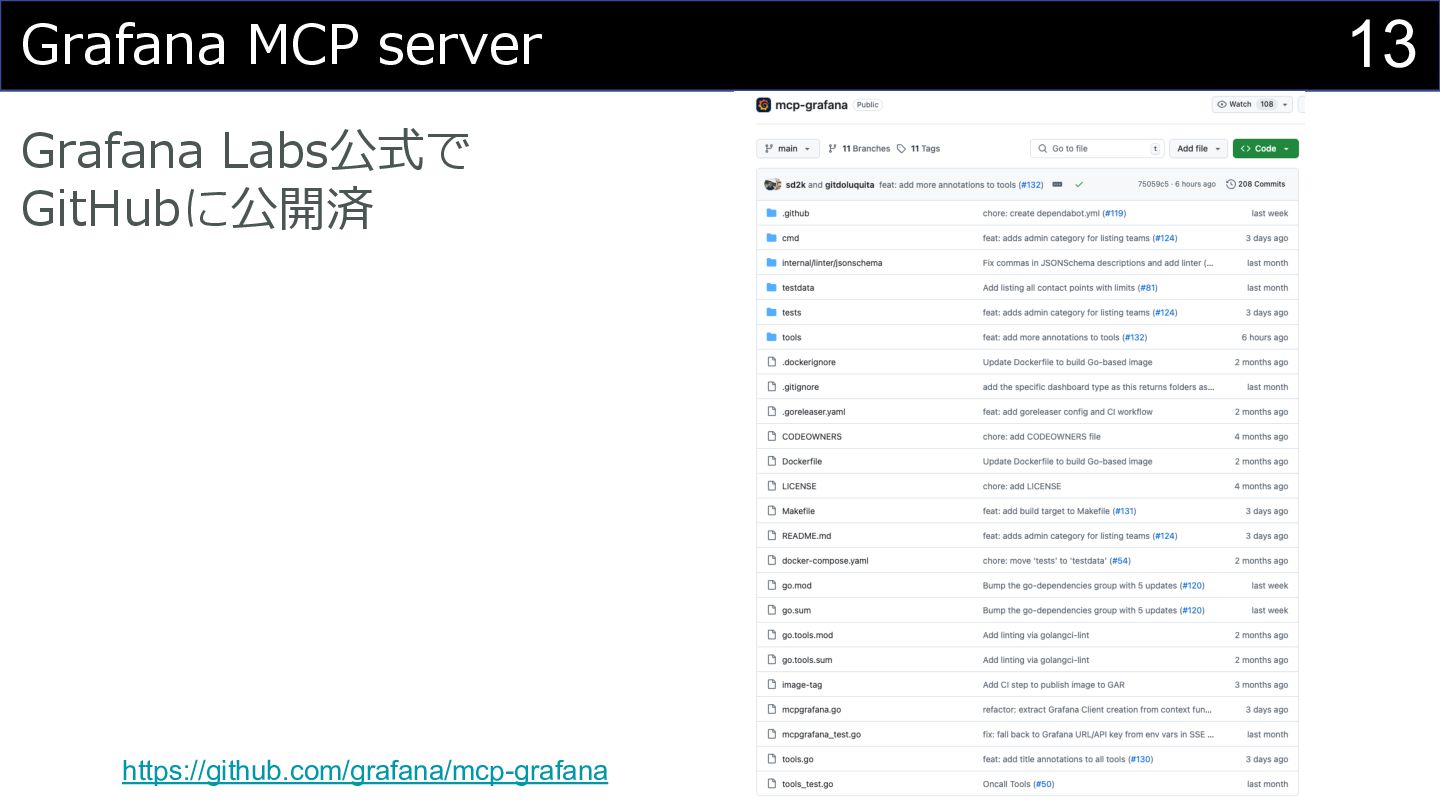Click the gitdoluquita author name

pos(850,184)
